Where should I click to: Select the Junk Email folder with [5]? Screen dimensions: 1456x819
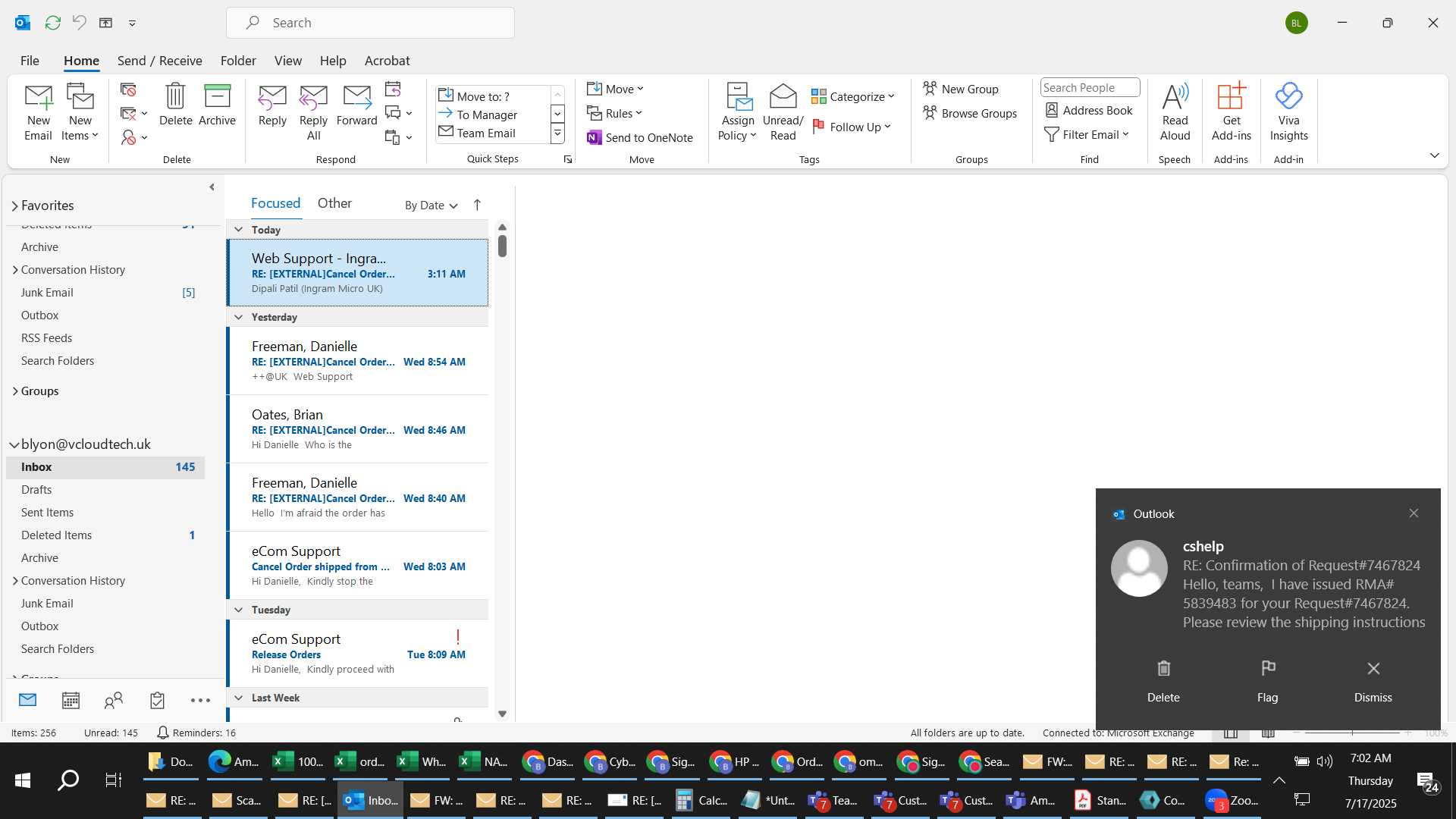[105, 293]
